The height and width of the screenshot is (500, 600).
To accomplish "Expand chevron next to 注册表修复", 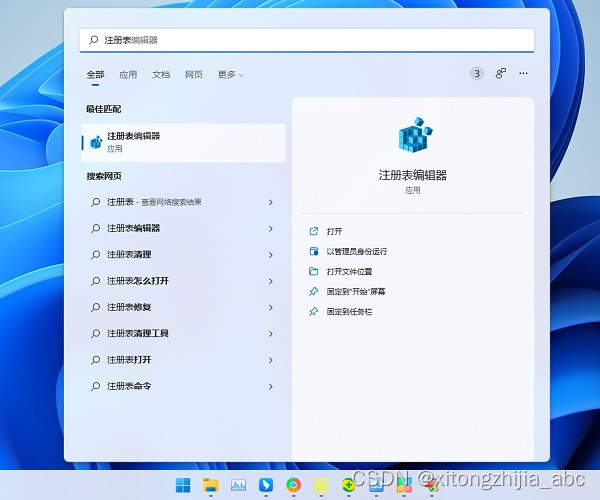I will (x=271, y=308).
